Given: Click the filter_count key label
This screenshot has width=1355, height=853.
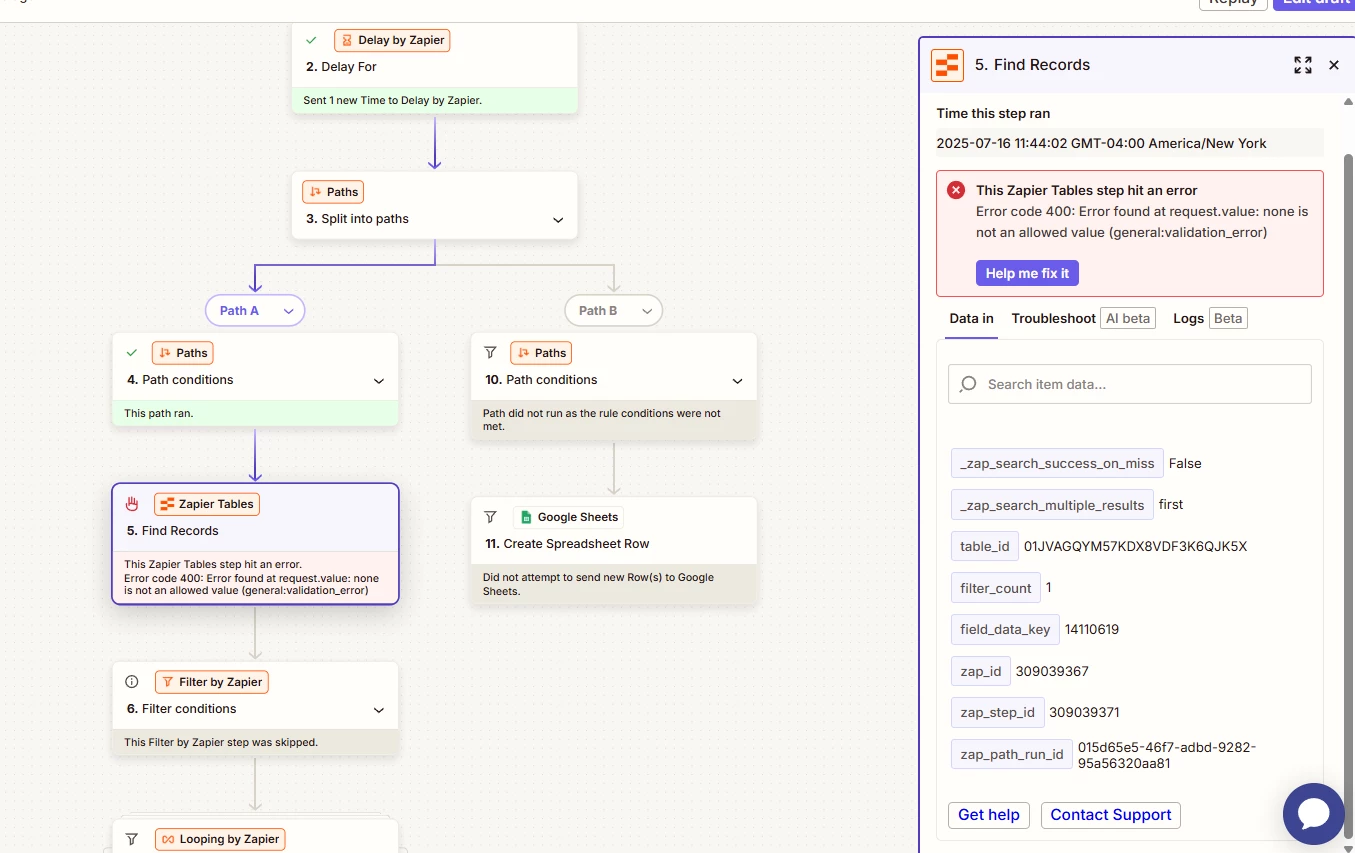Looking at the screenshot, I should (995, 588).
